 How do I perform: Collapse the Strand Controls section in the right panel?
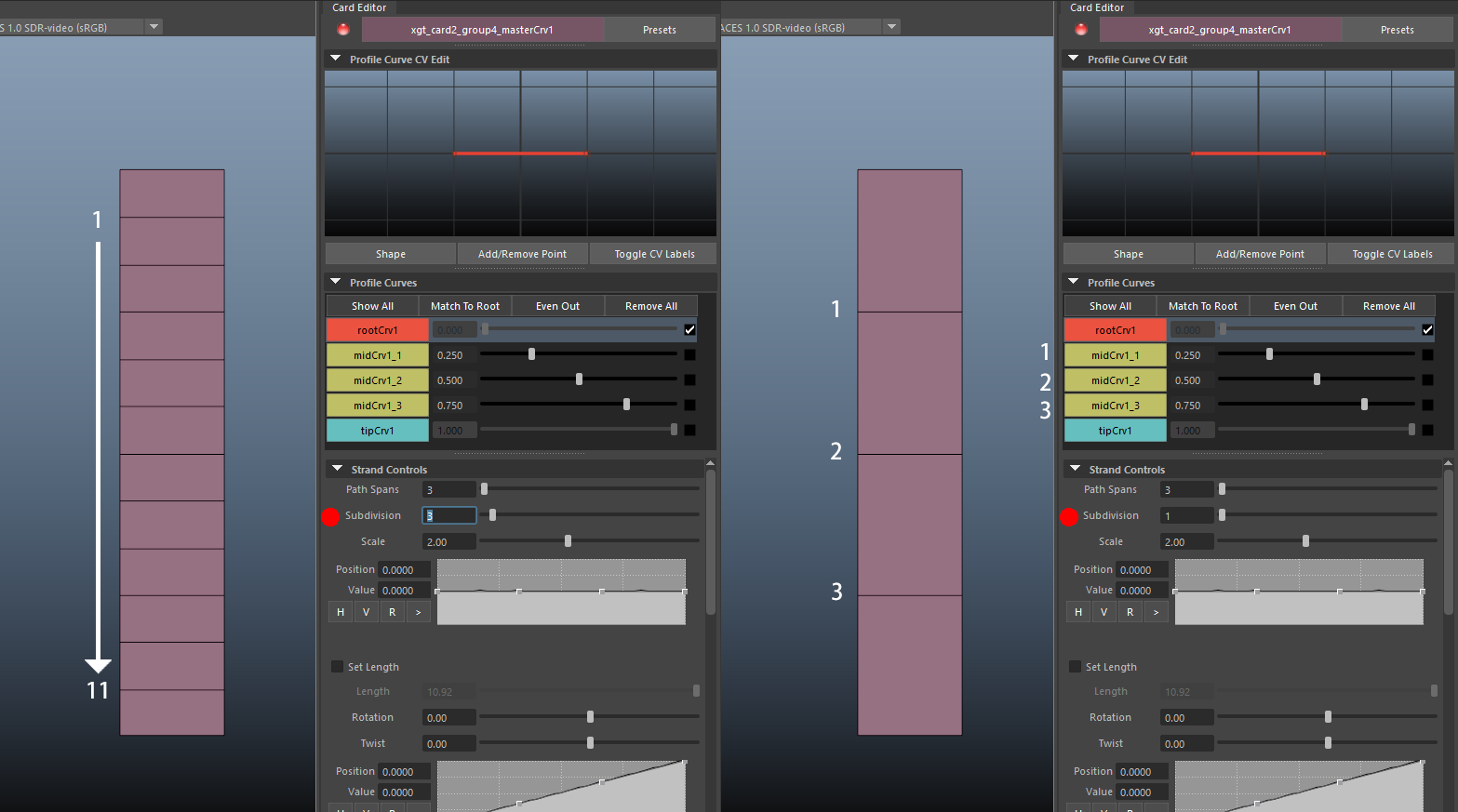1076,470
